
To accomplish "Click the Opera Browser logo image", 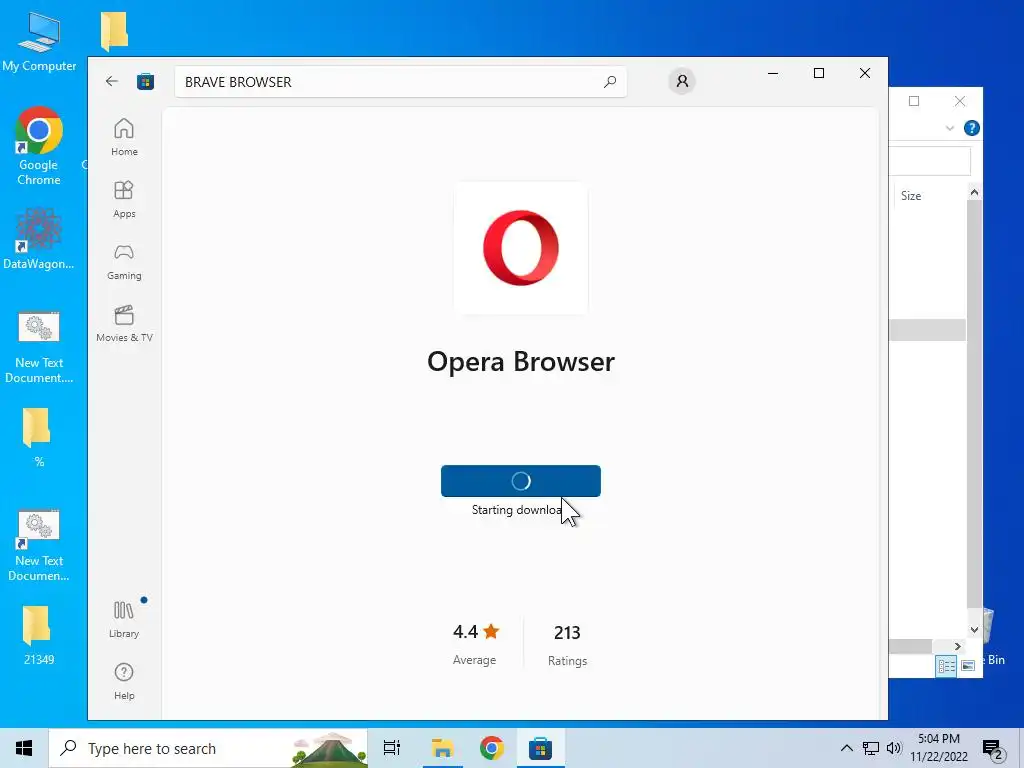I will (x=521, y=248).
